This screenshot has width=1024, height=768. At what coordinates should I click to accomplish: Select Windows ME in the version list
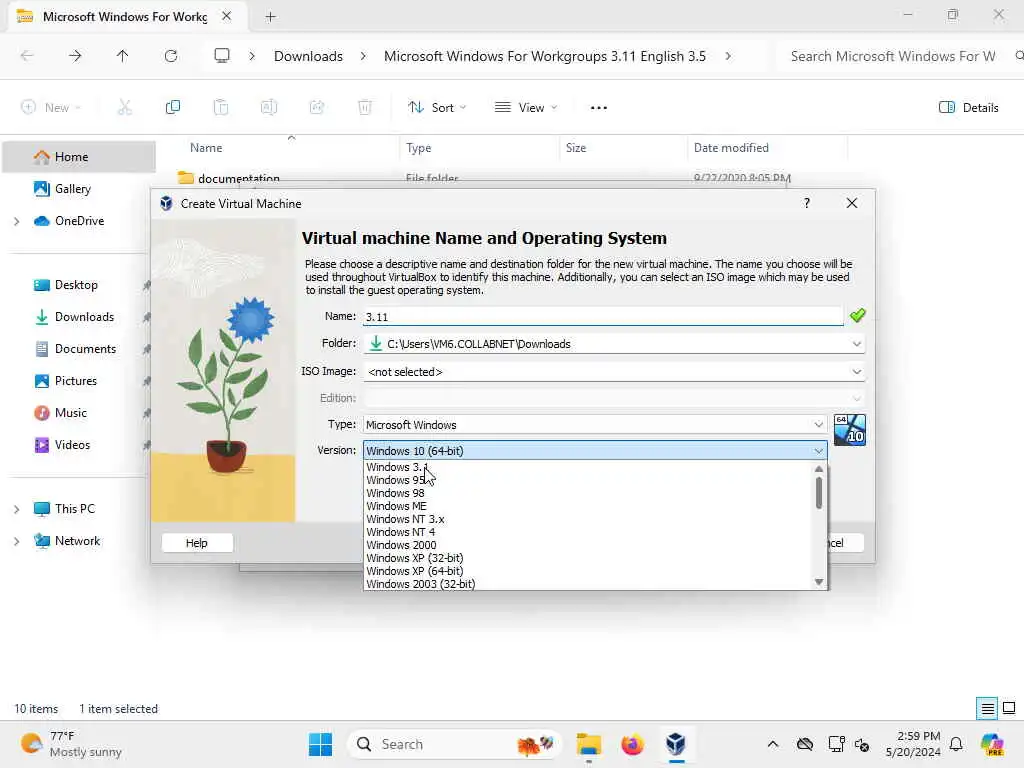pos(590,506)
